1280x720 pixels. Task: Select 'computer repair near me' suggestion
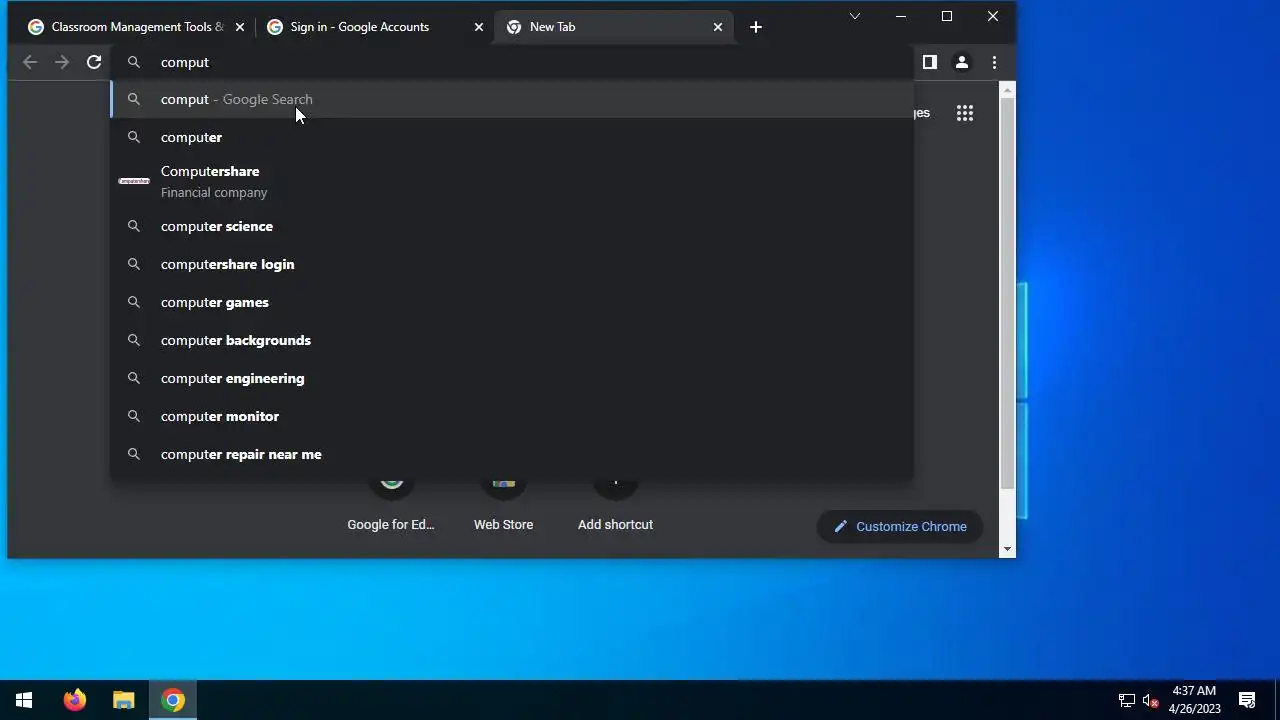coord(511,454)
